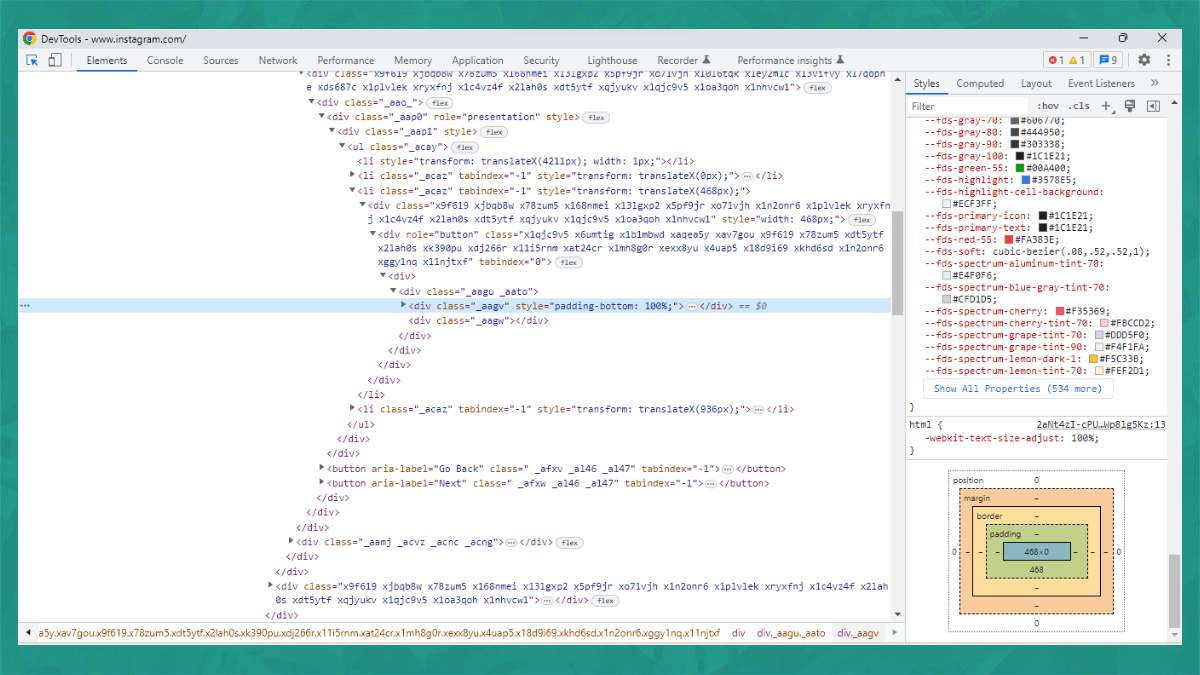
Task: Toggle the .cls element classes panel
Action: click(1079, 106)
